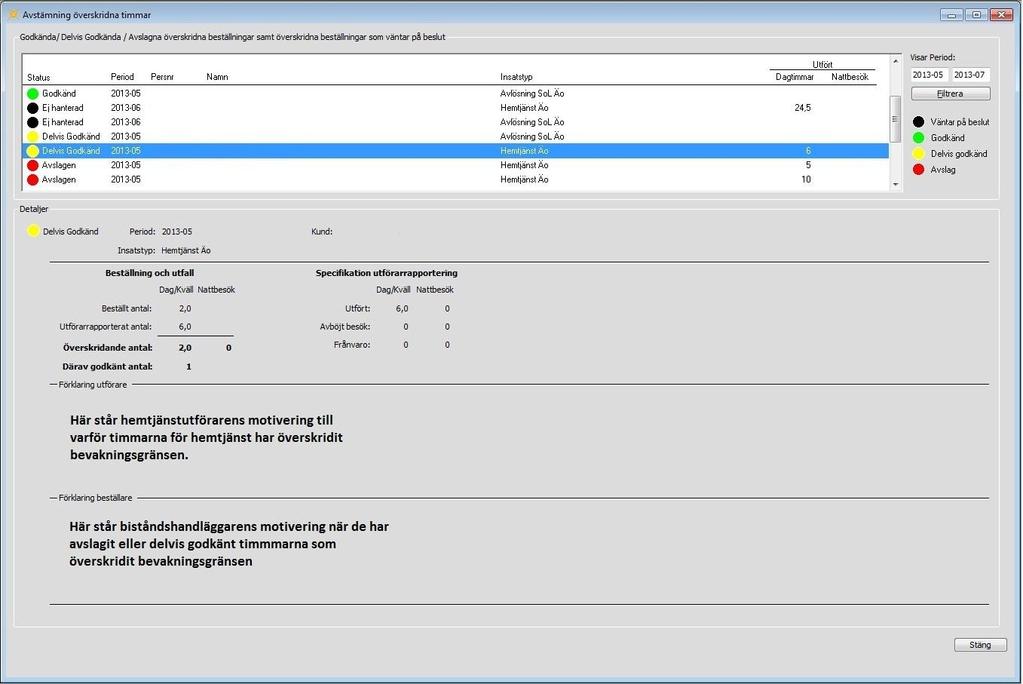Viewport: 1023px width, 684px height.
Task: Select the Delvis Godkänd Avlösning SoL Äo row
Action: [455, 137]
